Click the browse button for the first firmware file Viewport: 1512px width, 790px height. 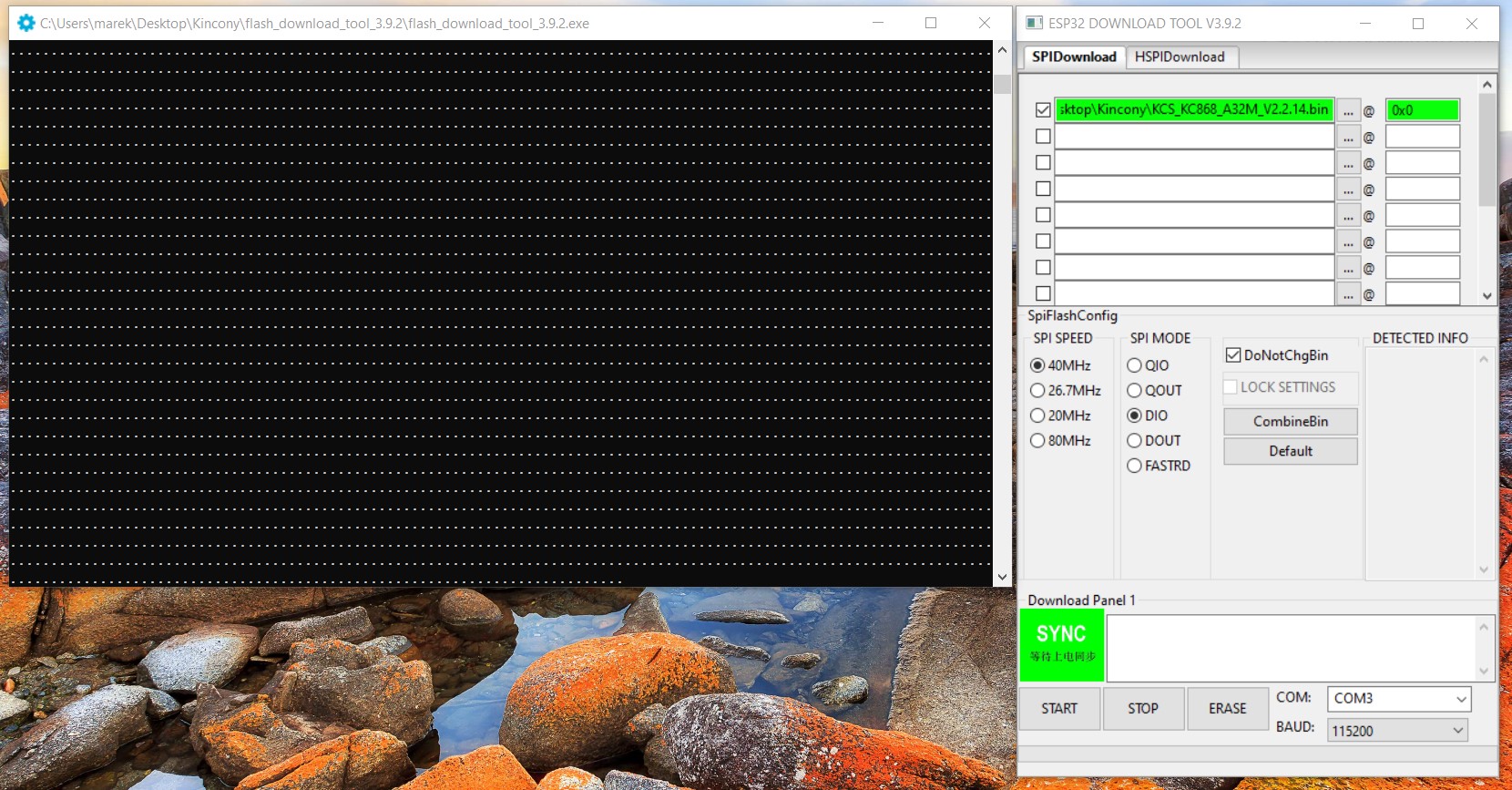click(1348, 110)
